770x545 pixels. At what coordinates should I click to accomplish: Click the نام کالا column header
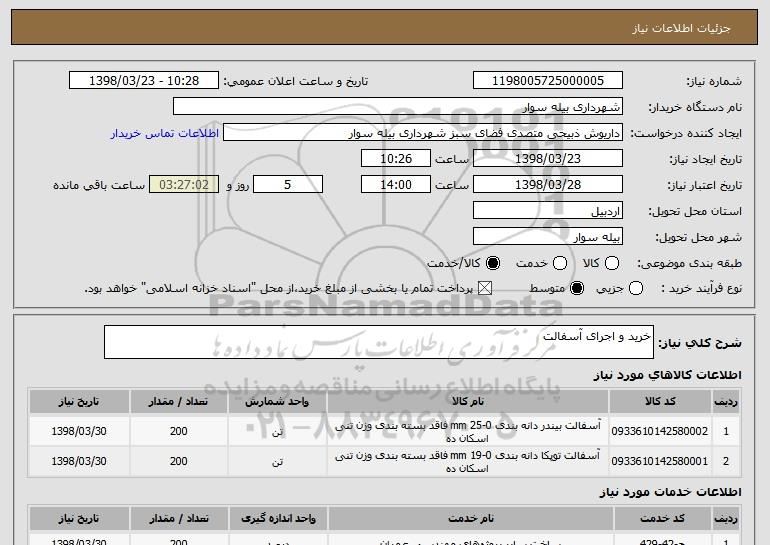click(x=468, y=402)
